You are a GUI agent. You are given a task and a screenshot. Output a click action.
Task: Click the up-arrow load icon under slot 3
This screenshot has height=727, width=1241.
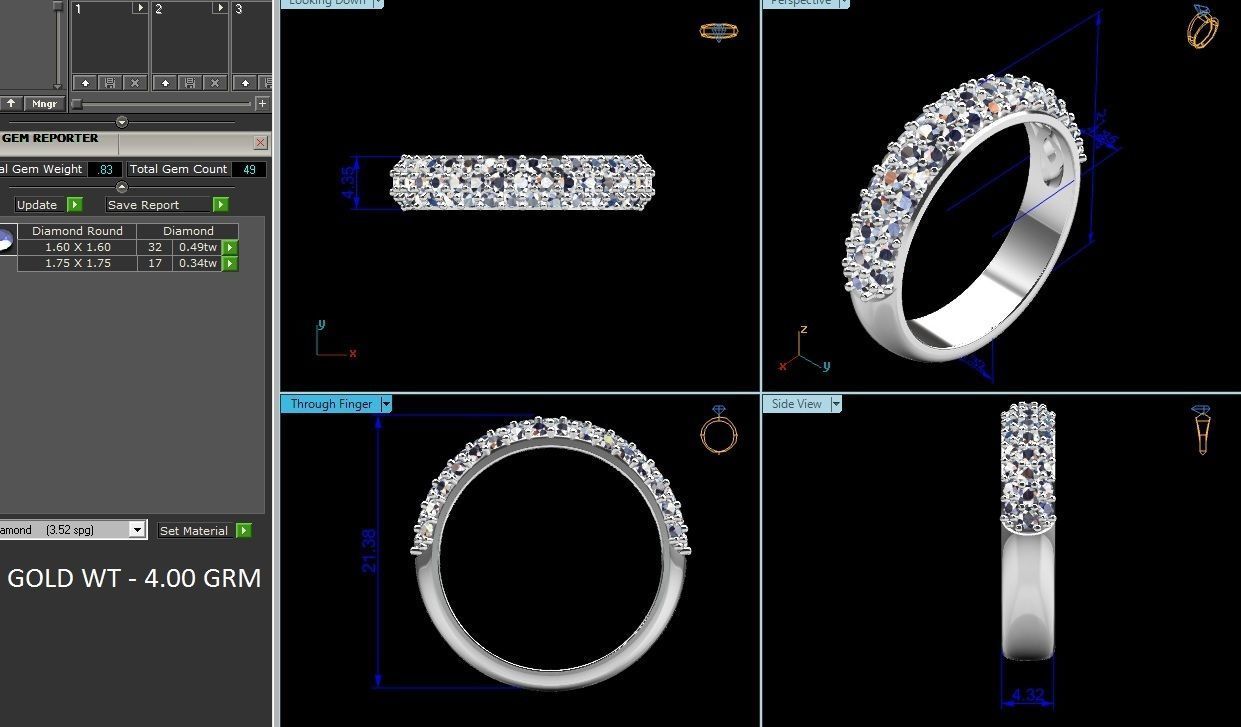(245, 83)
